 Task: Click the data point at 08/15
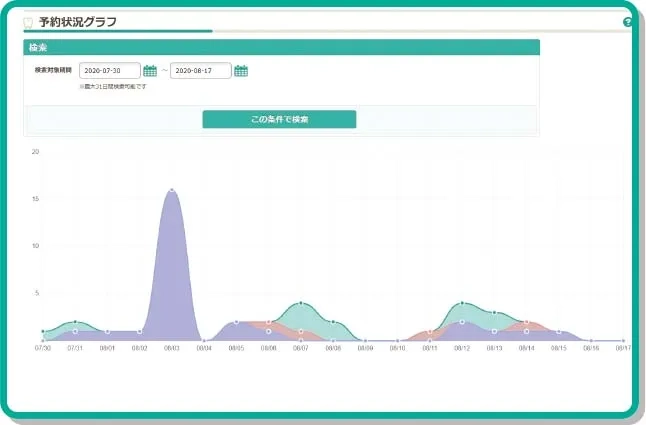tap(558, 331)
